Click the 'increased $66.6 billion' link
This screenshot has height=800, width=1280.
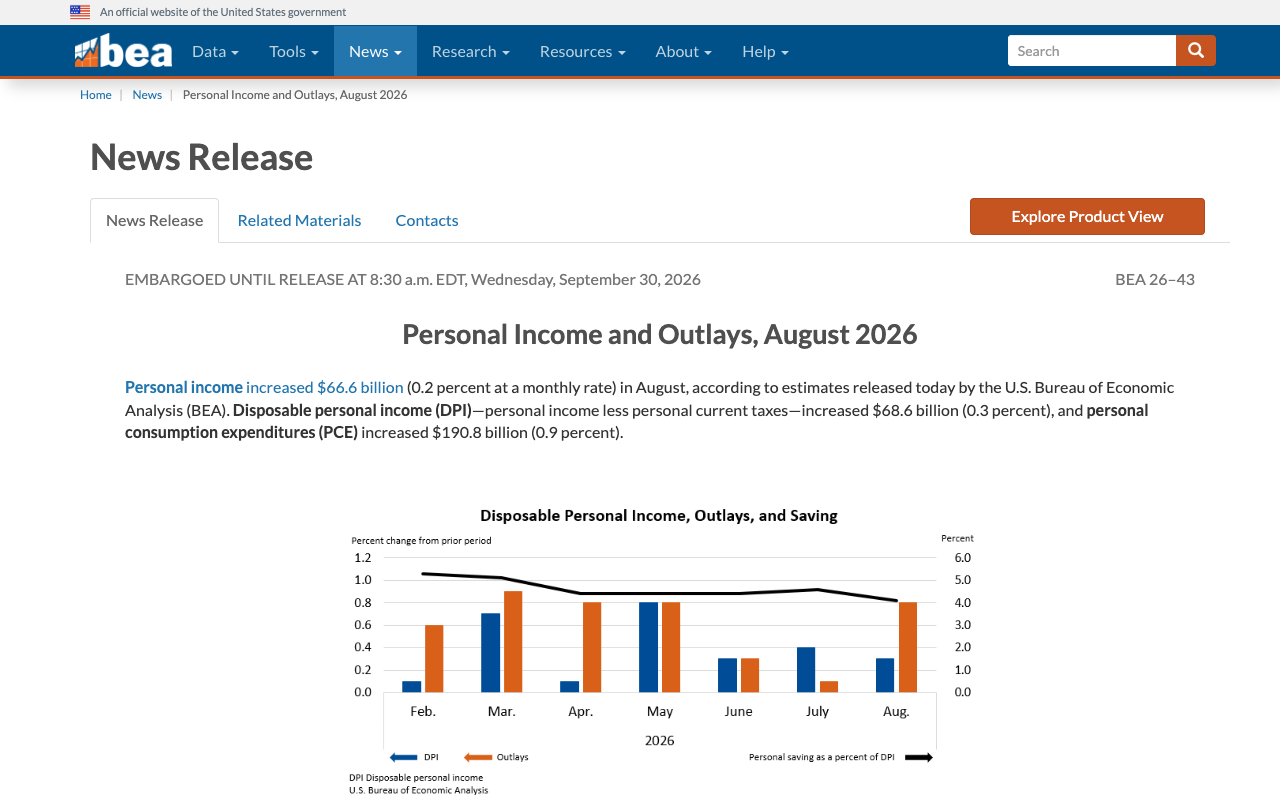point(325,387)
